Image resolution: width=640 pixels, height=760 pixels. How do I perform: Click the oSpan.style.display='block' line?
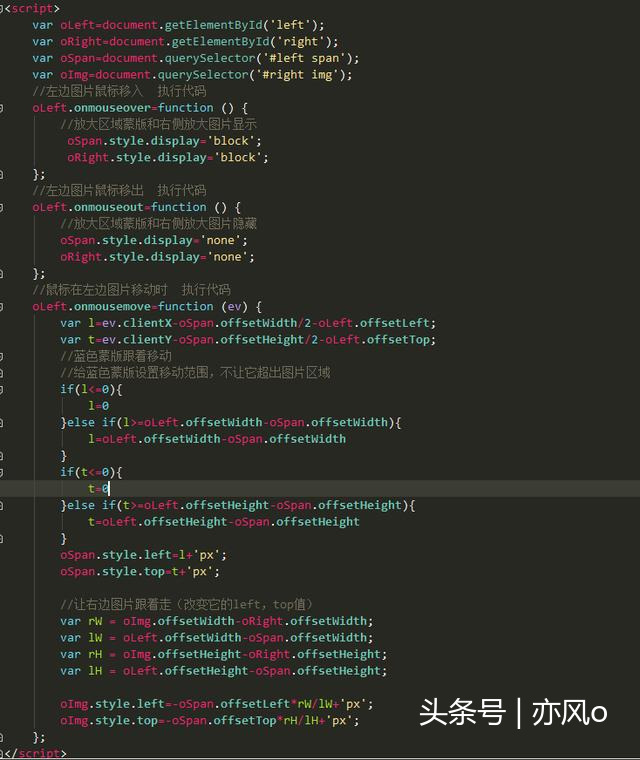[x=164, y=141]
